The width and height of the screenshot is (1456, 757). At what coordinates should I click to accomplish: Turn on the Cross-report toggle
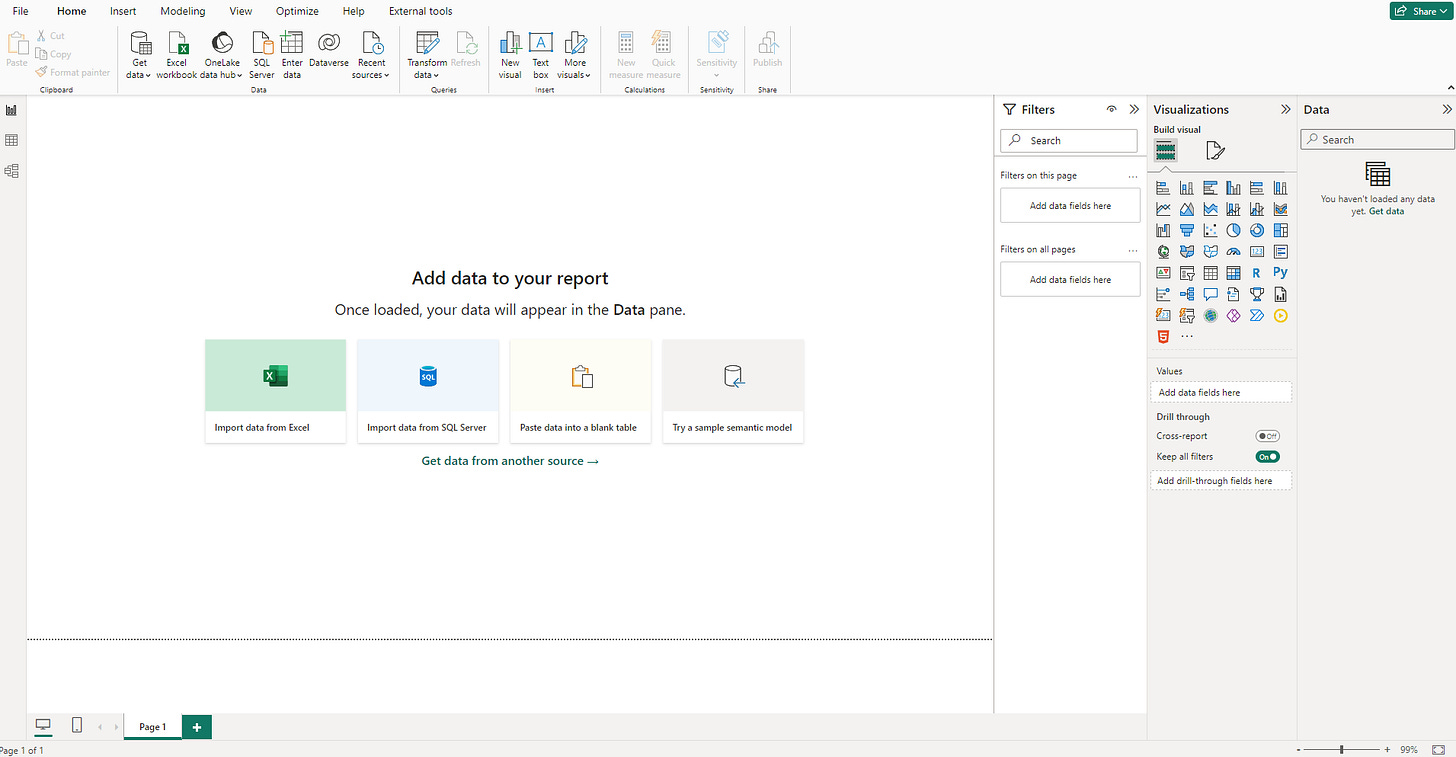1267,435
